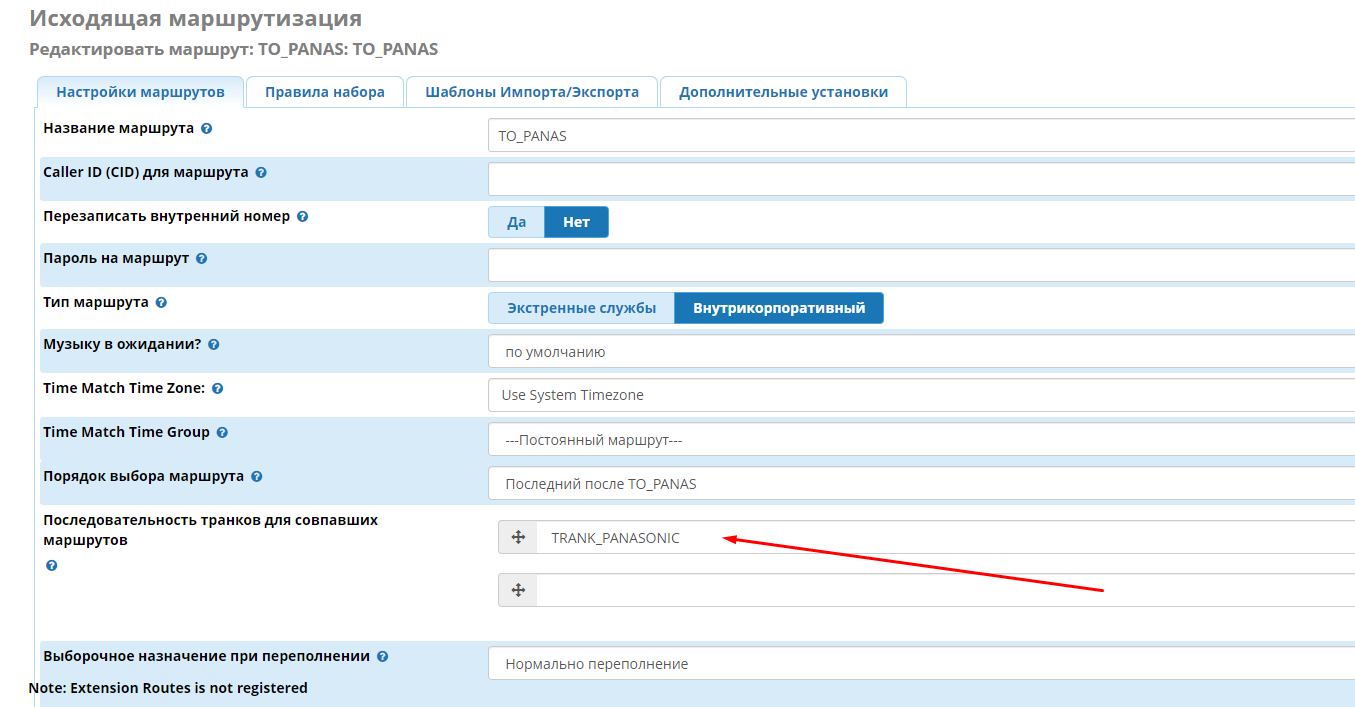
Task: Open Дополнительные установки tab
Action: tap(783, 92)
